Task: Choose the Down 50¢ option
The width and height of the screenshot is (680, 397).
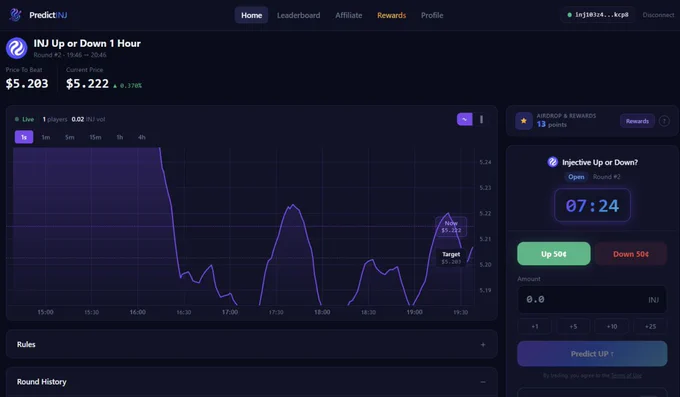Action: [x=631, y=254]
